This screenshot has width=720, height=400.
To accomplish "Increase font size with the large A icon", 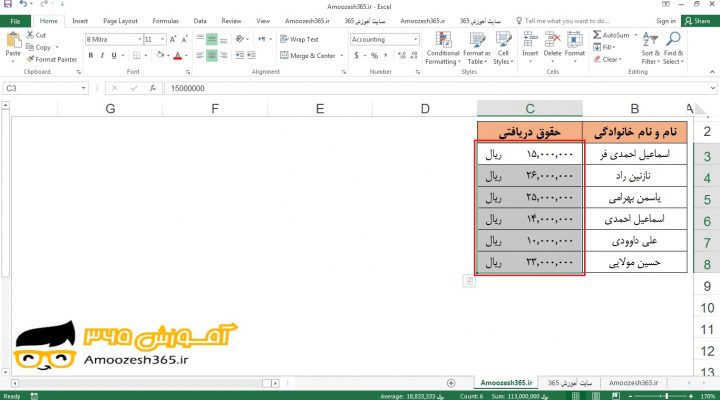I will click(x=173, y=39).
